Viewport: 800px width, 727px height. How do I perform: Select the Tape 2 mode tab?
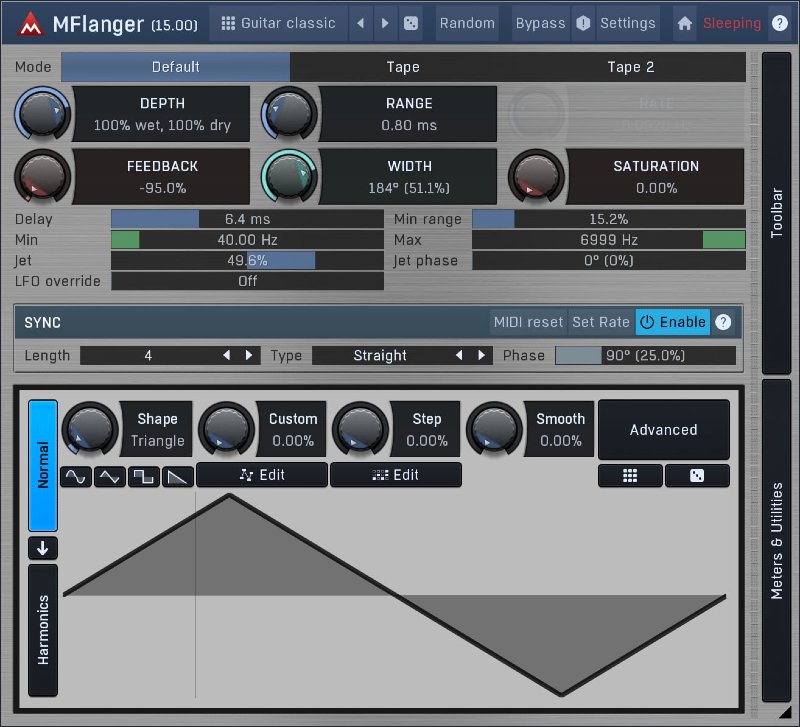pyautogui.click(x=630, y=67)
